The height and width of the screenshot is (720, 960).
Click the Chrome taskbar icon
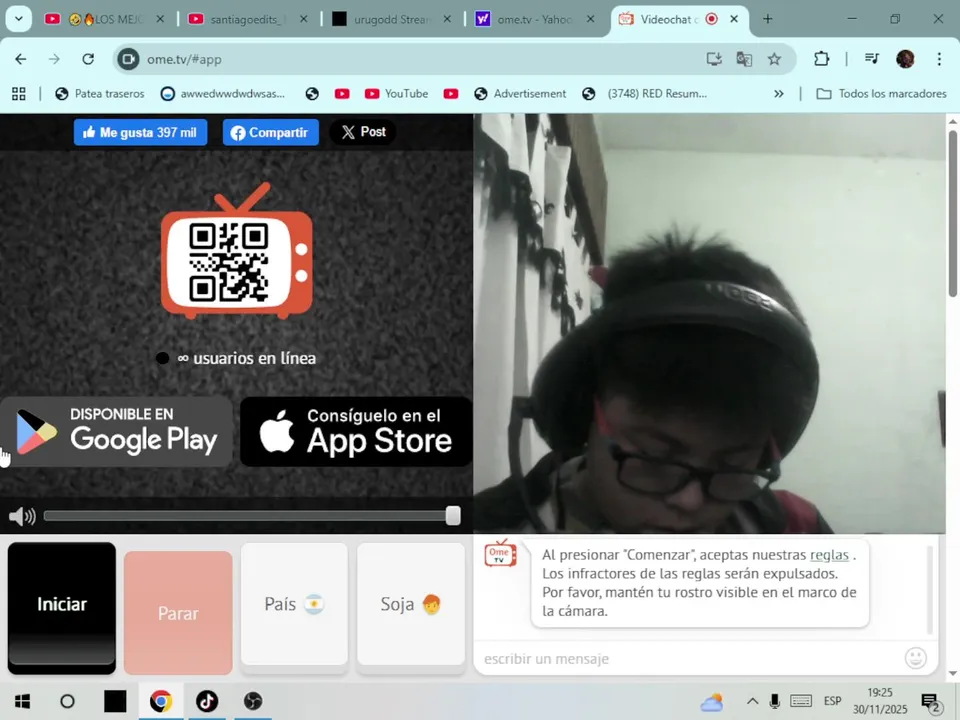[x=161, y=701]
